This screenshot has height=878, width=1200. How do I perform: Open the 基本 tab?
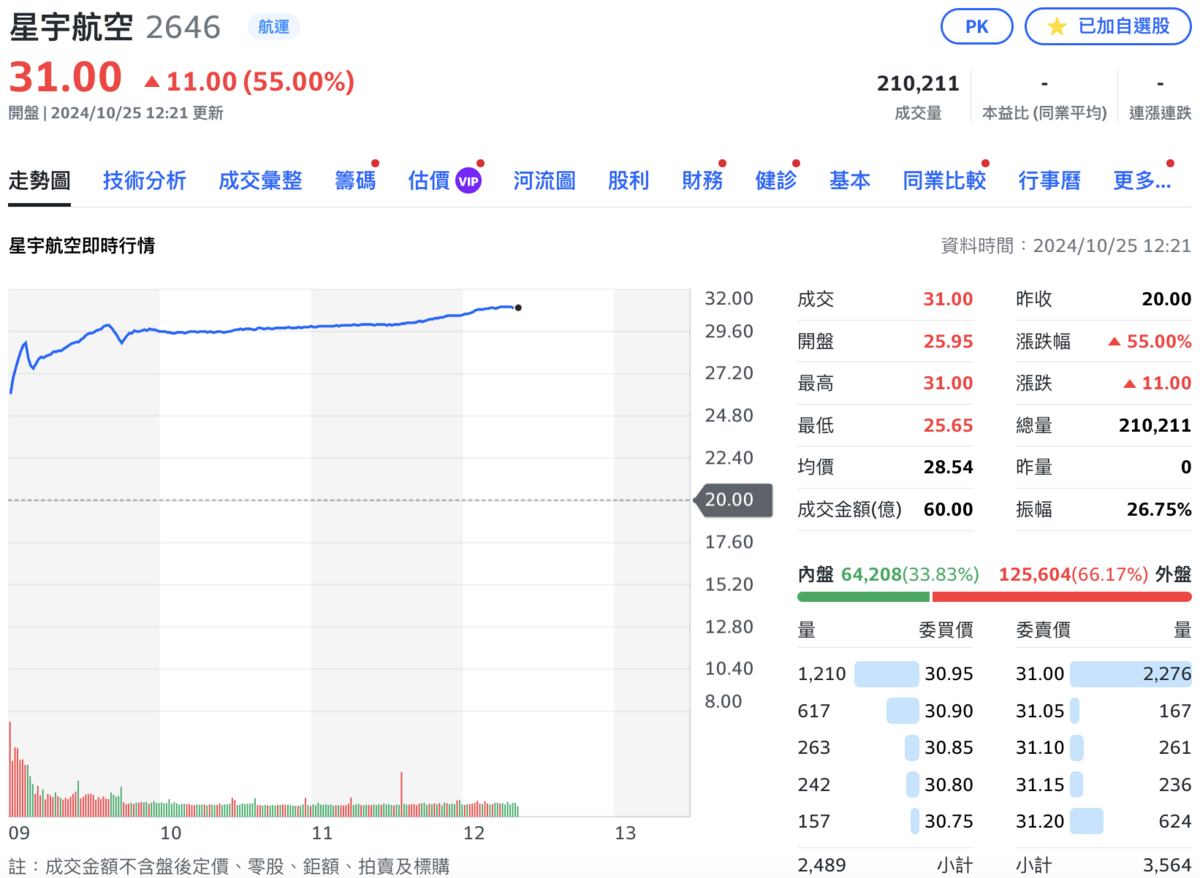pyautogui.click(x=850, y=181)
